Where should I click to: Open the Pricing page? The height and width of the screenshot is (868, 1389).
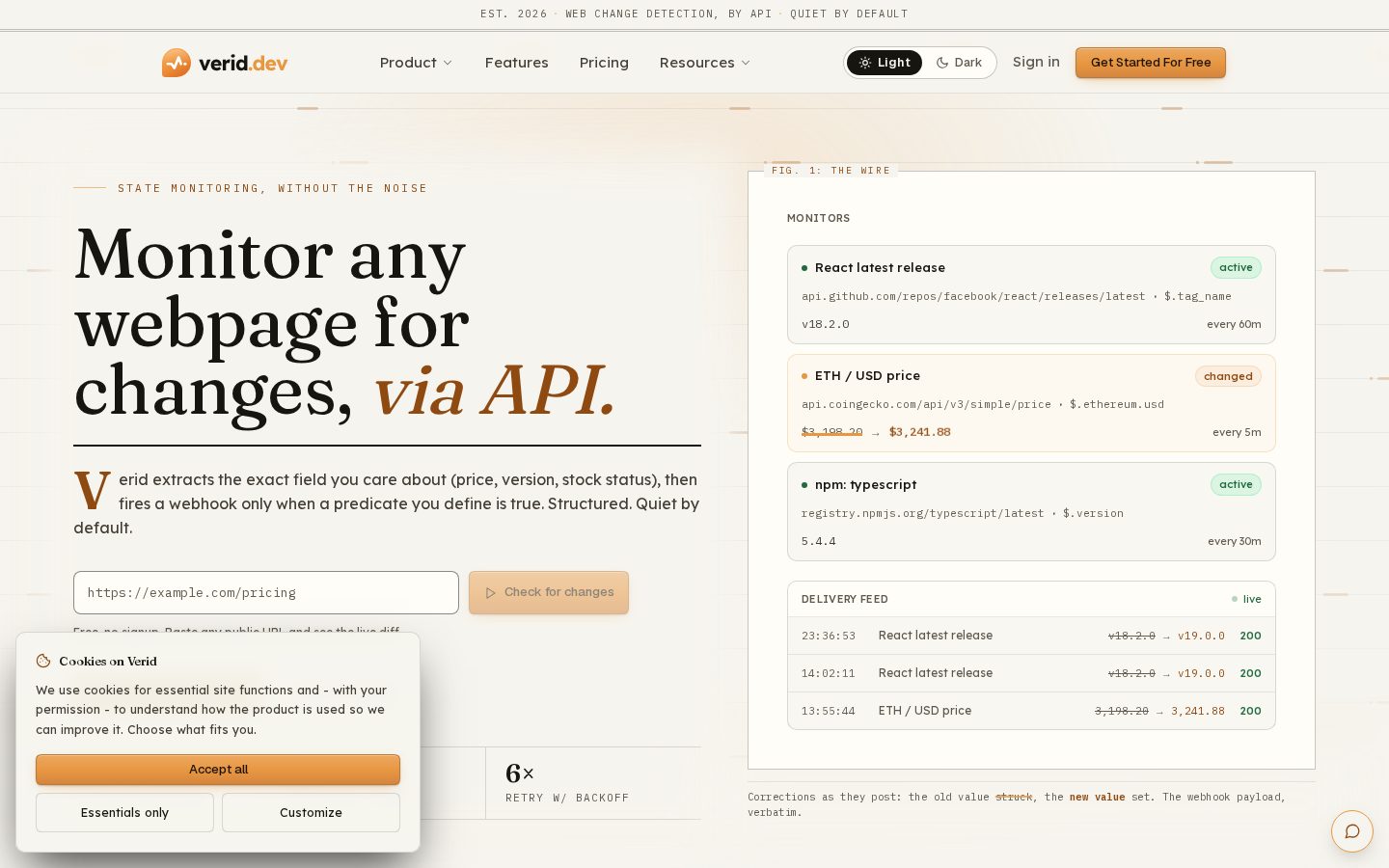pos(604,63)
